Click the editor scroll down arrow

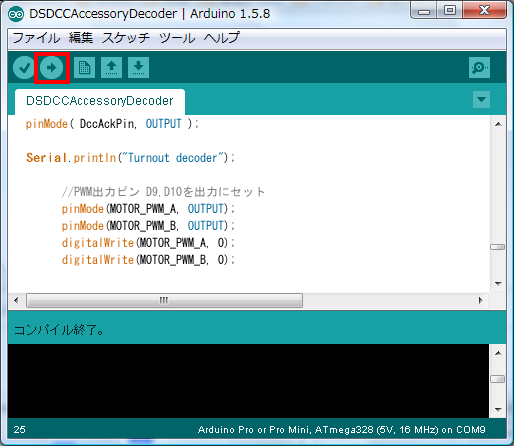click(x=498, y=284)
